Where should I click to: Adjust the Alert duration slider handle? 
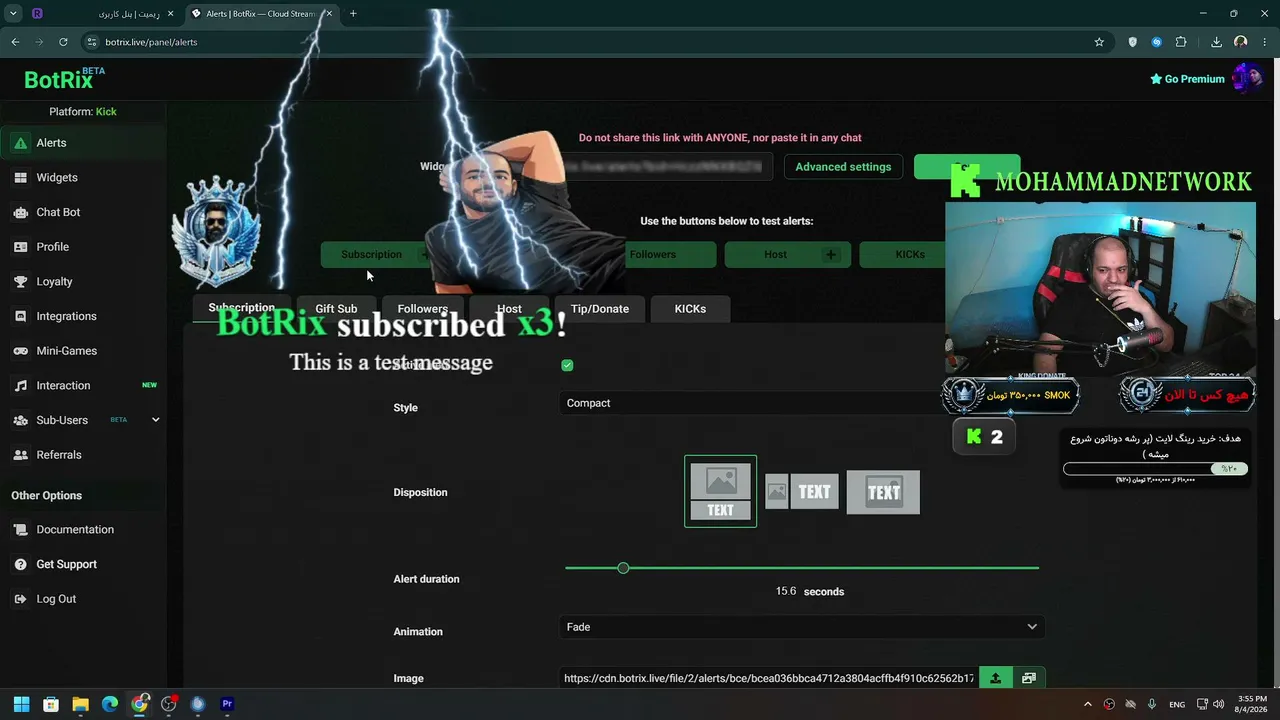tap(623, 568)
